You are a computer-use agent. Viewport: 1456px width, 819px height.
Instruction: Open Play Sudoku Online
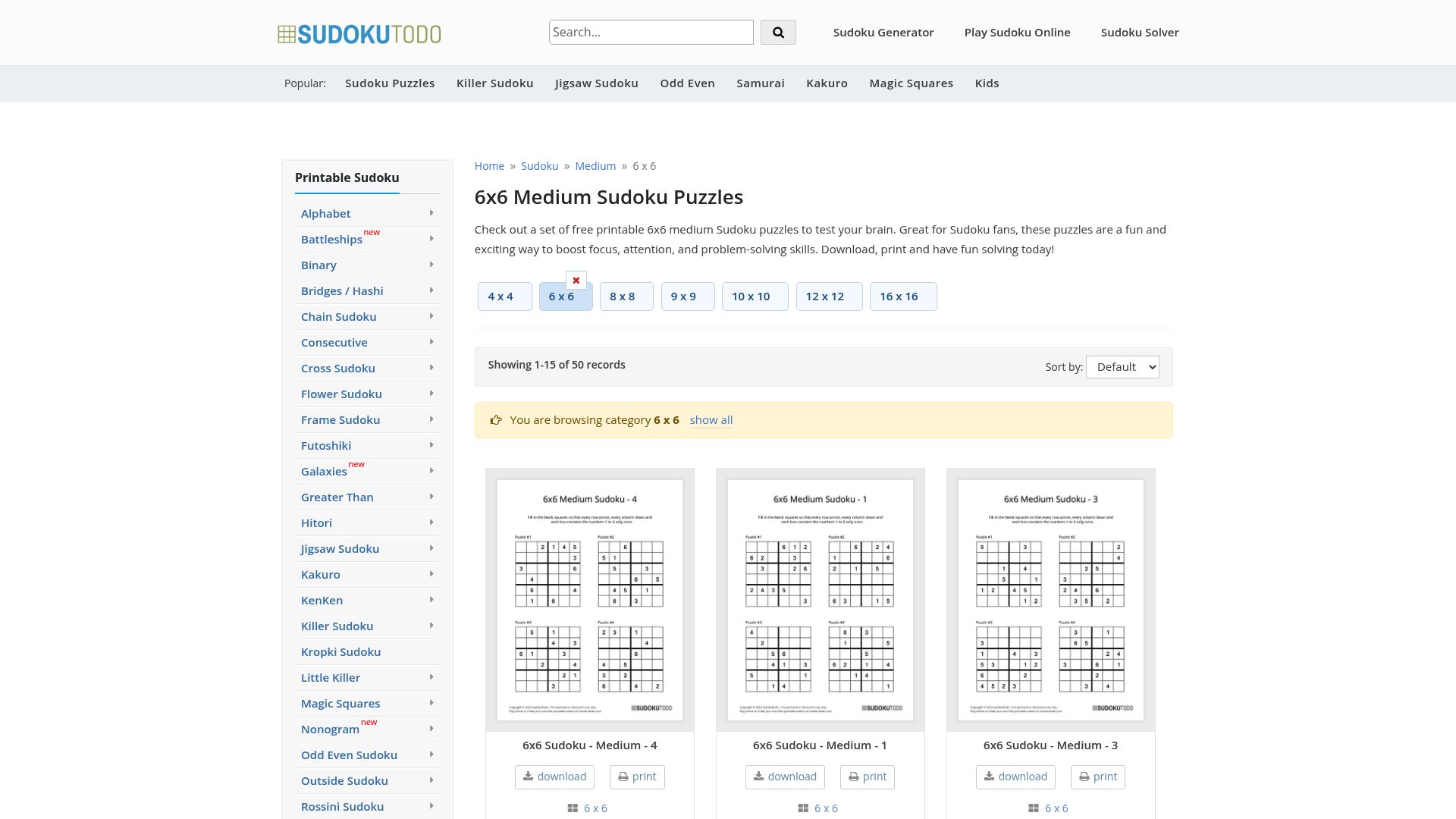tap(1017, 33)
